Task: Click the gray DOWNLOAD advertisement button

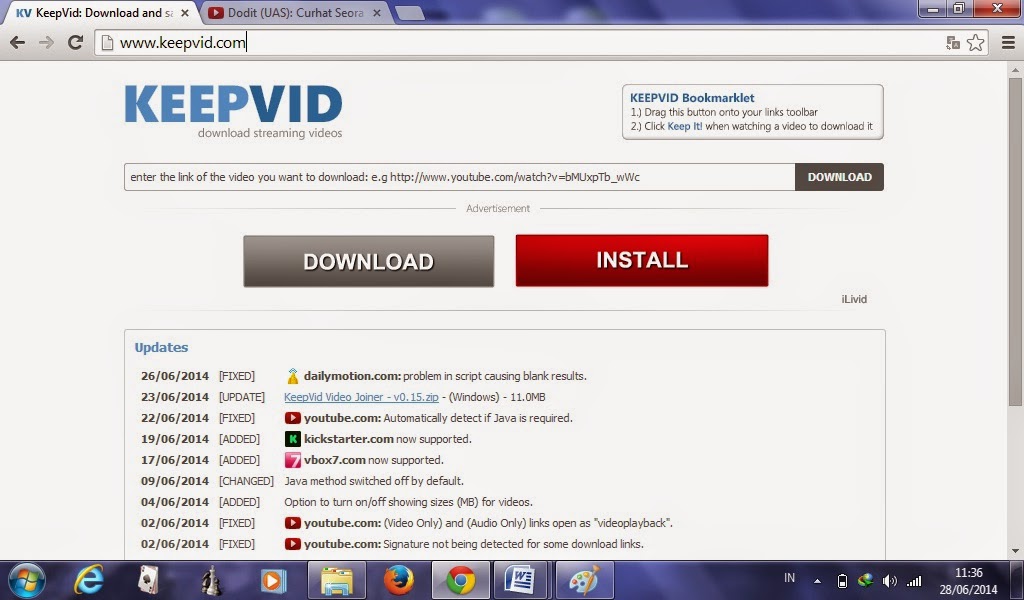Action: [368, 261]
